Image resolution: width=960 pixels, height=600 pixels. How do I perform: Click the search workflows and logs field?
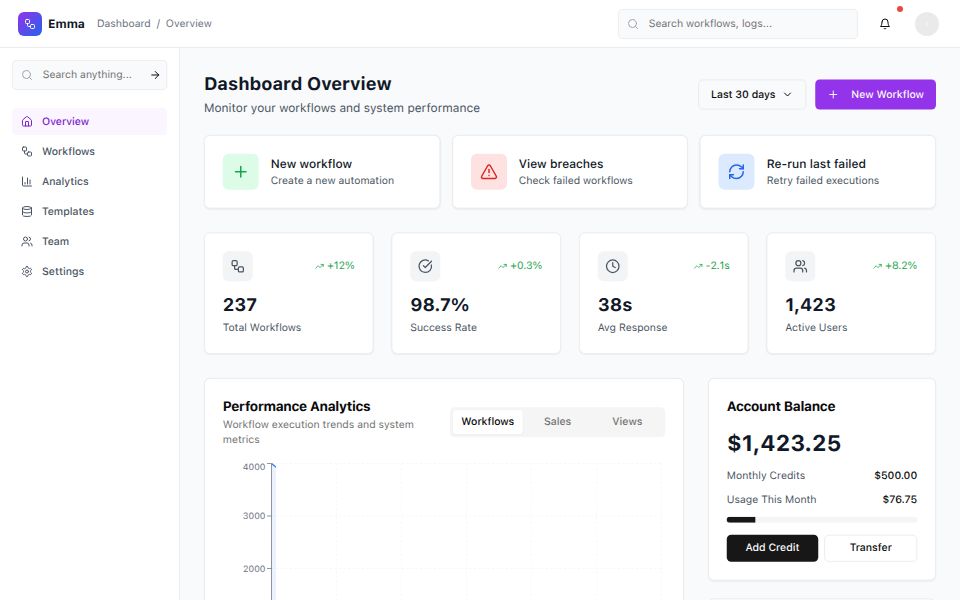coord(737,23)
